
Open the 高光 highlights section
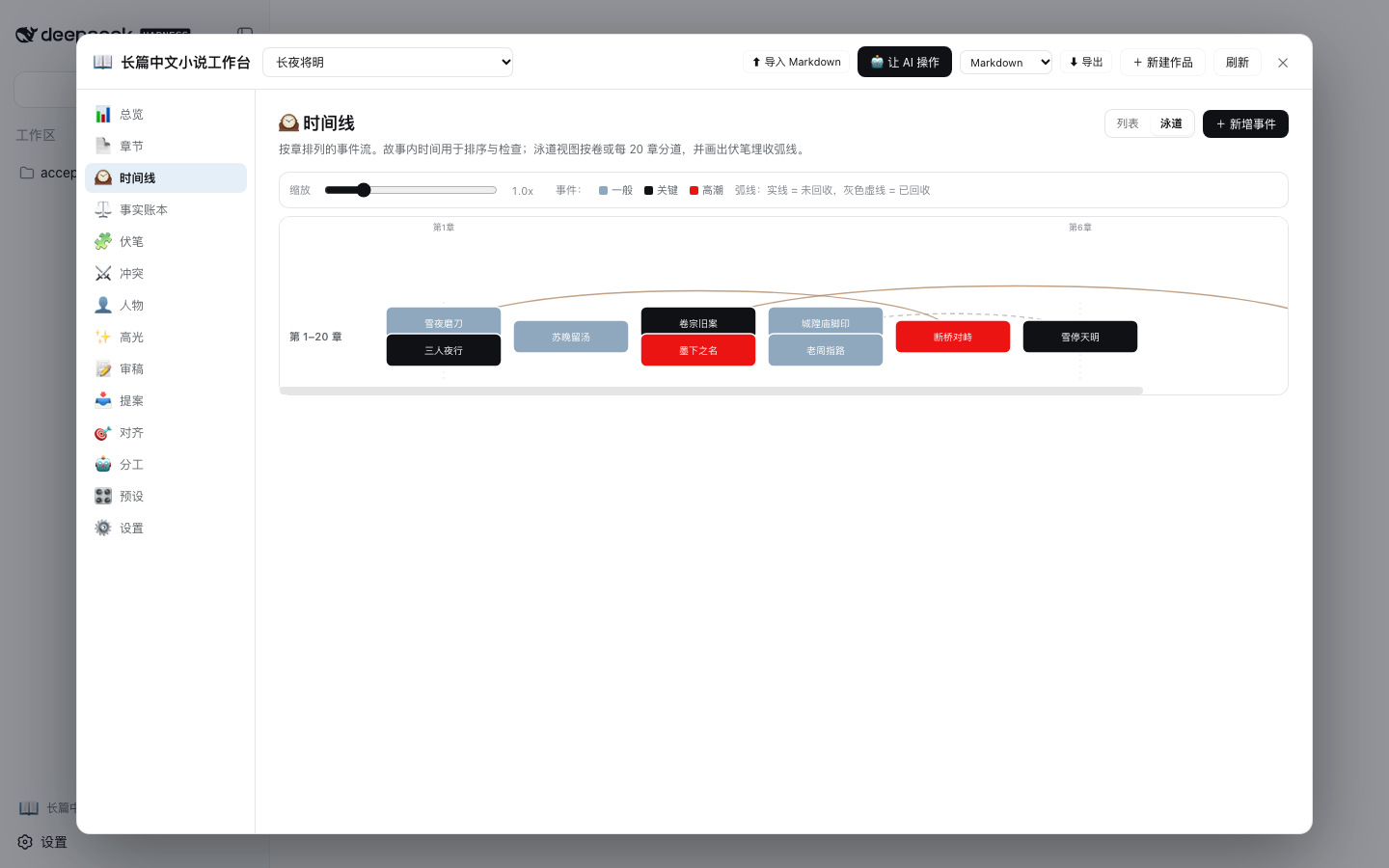[166, 337]
